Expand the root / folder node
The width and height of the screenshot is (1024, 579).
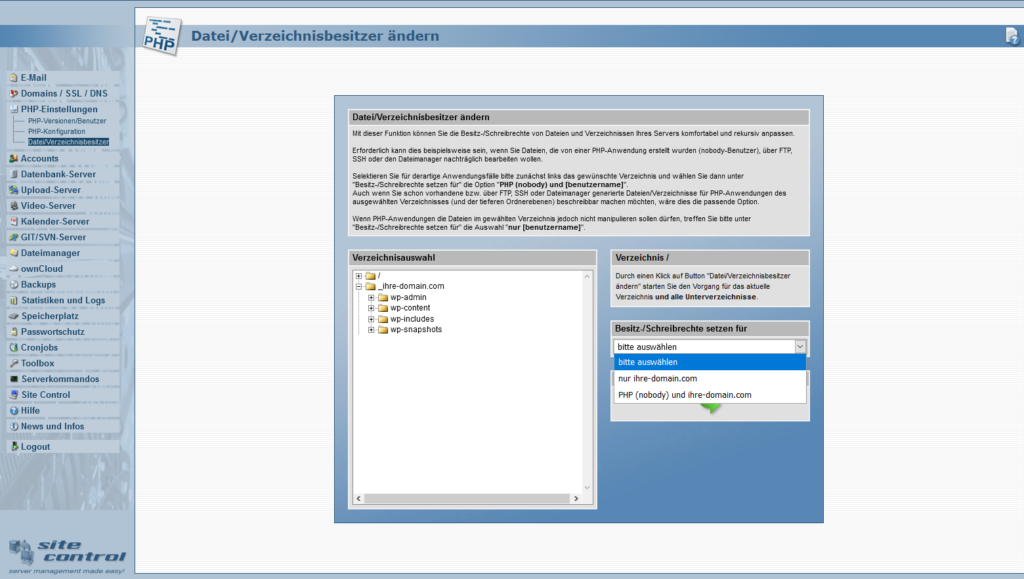[x=359, y=276]
